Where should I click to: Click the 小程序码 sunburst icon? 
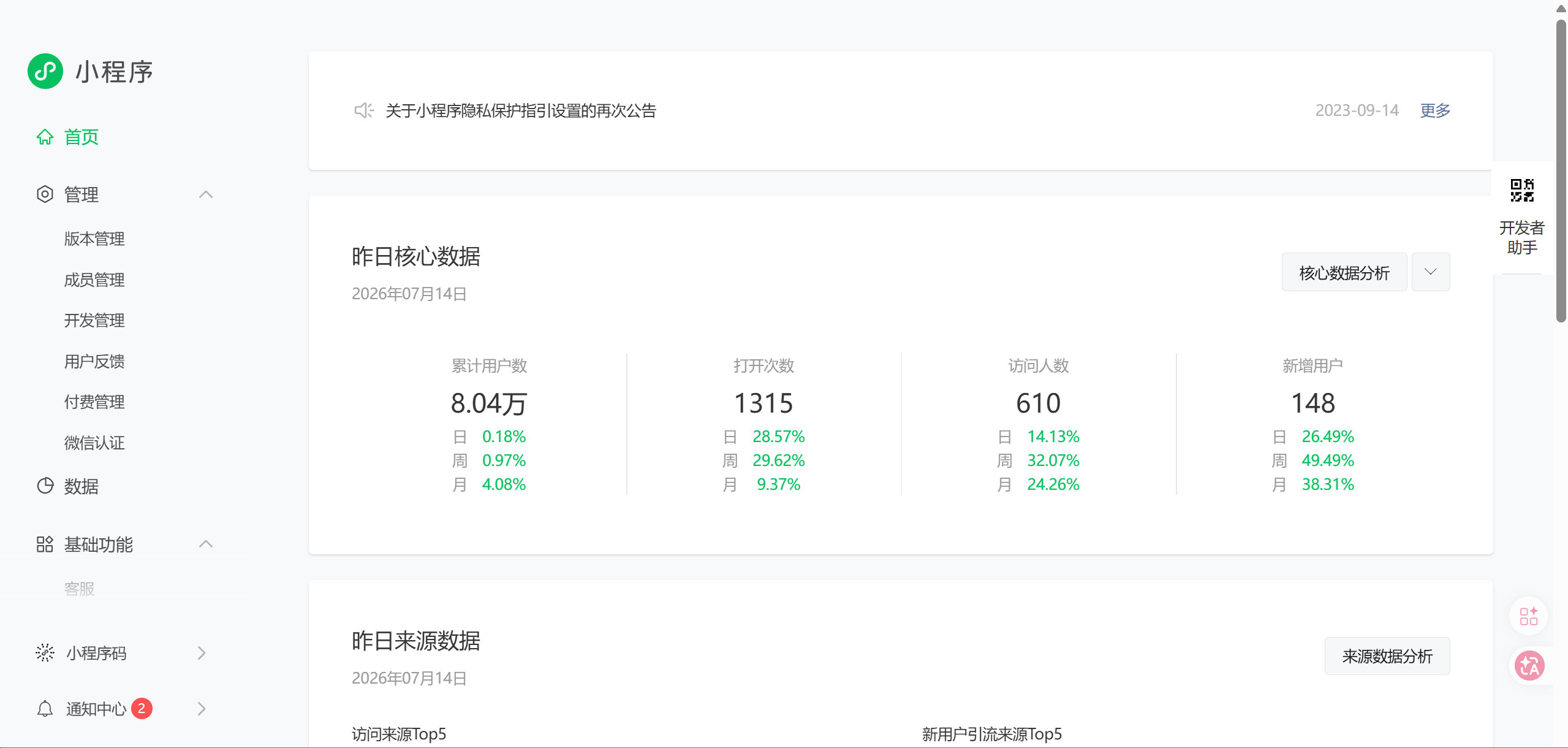[45, 653]
